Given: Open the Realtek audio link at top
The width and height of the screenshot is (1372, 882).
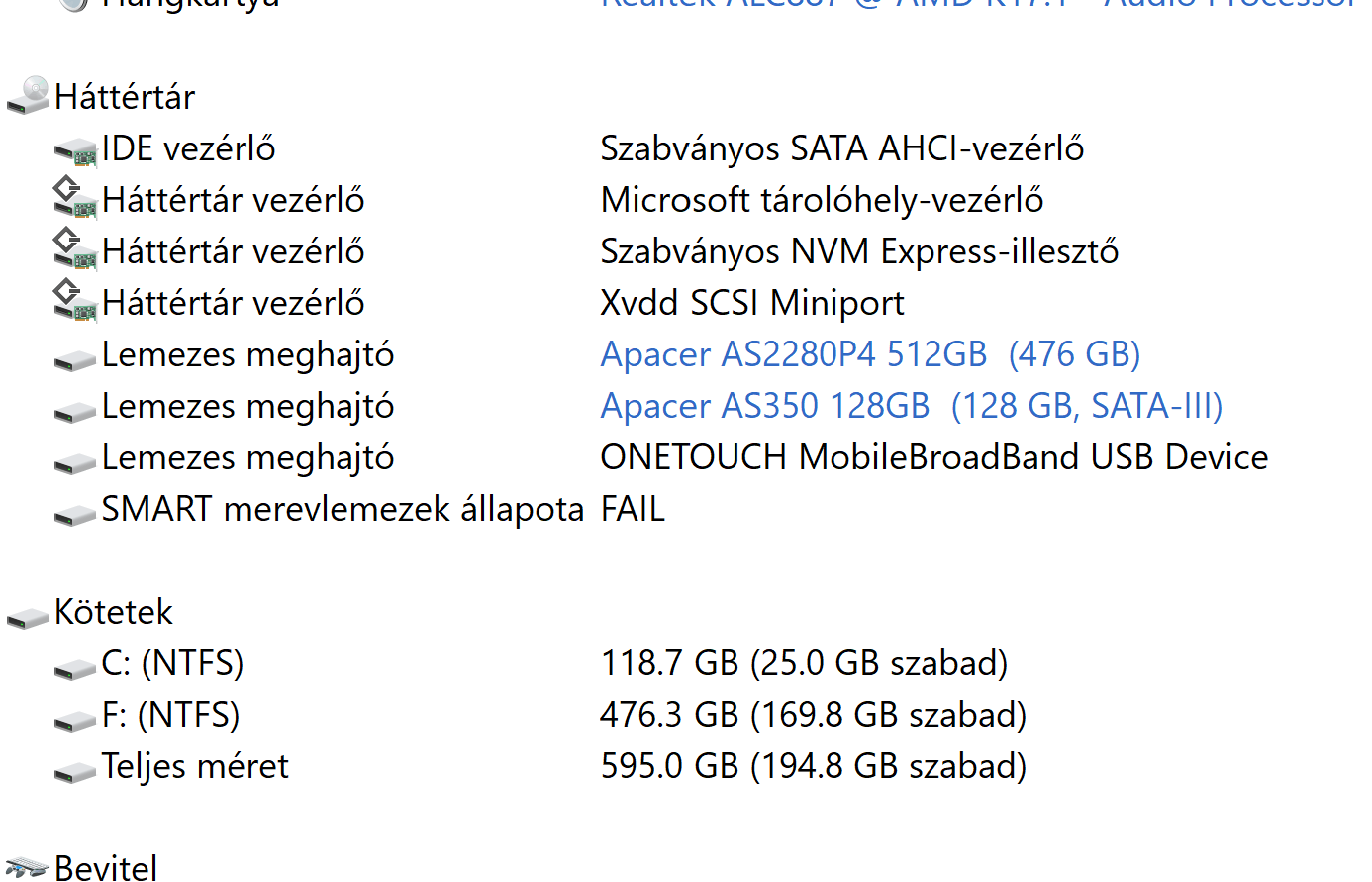Looking at the screenshot, I should [x=980, y=4].
